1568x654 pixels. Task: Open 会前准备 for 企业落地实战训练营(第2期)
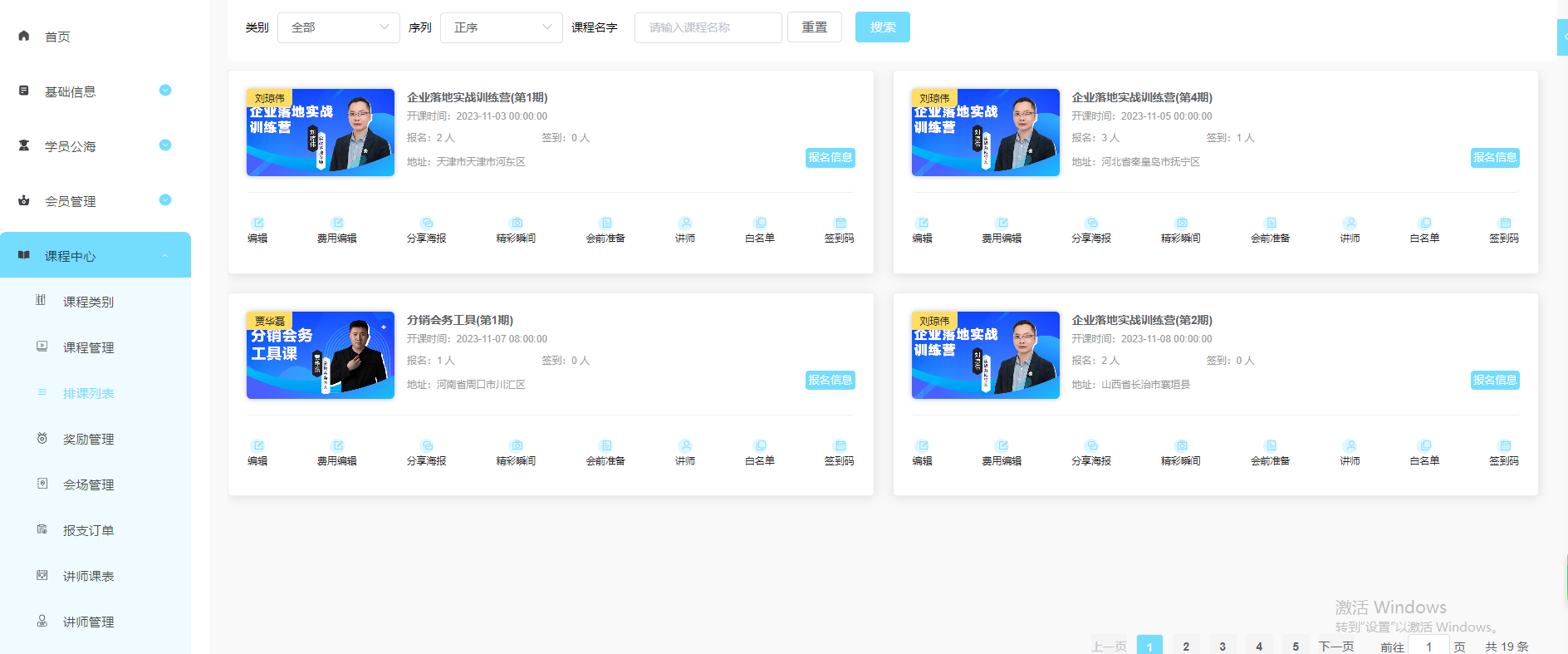pos(1272,453)
